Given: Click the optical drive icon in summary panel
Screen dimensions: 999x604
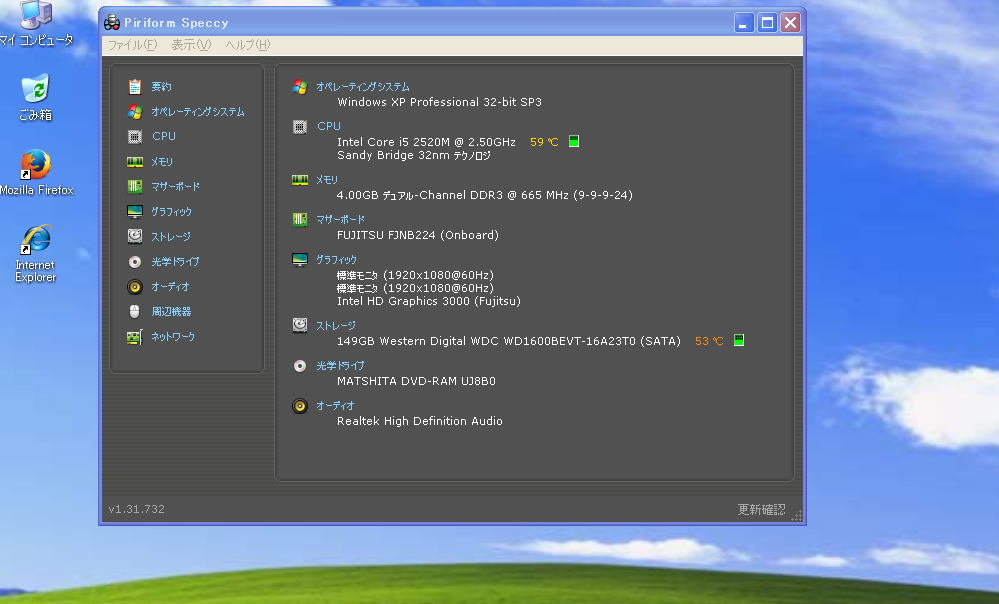Looking at the screenshot, I should [x=299, y=366].
